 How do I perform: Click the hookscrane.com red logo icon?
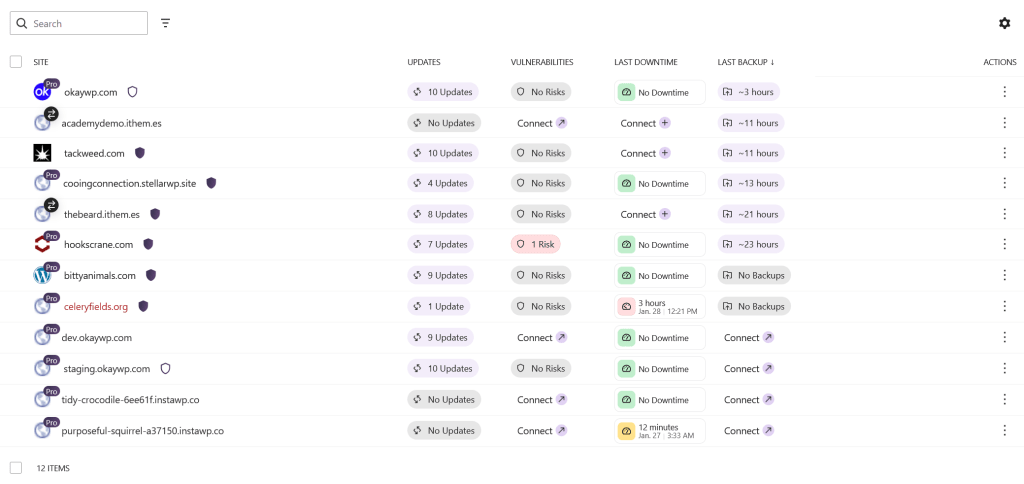pyautogui.click(x=42, y=244)
